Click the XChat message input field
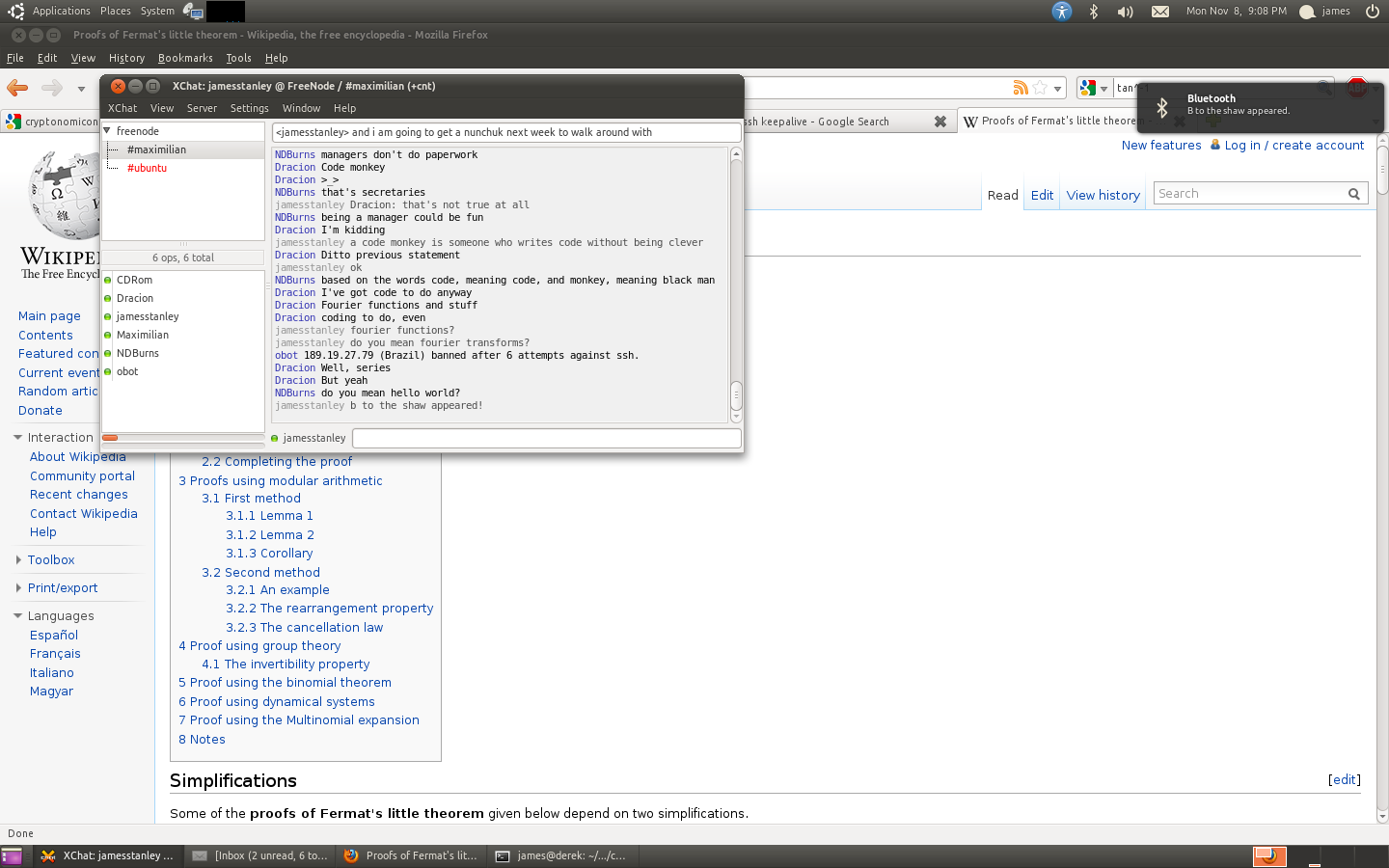The image size is (1389, 868). point(546,439)
